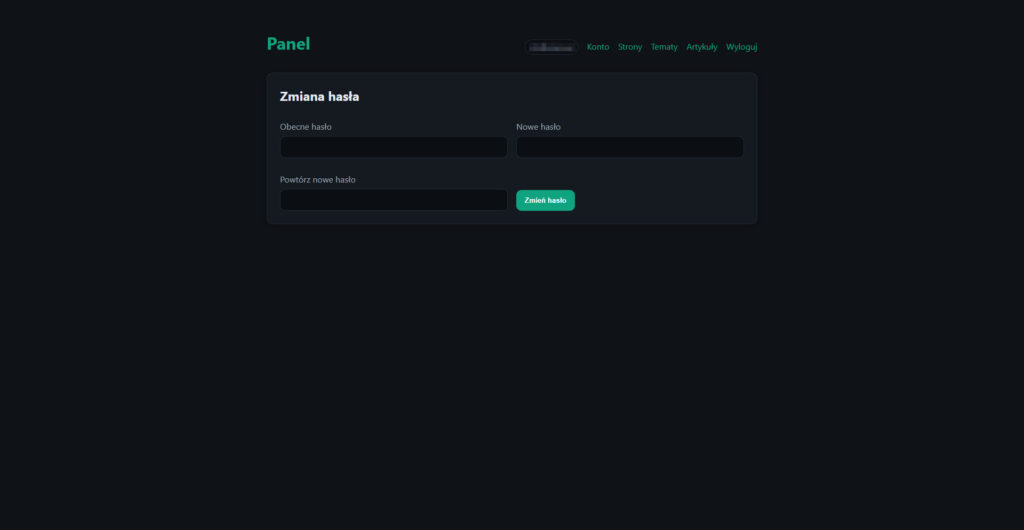
Task: Navigate to Artykuły
Action: [702, 47]
